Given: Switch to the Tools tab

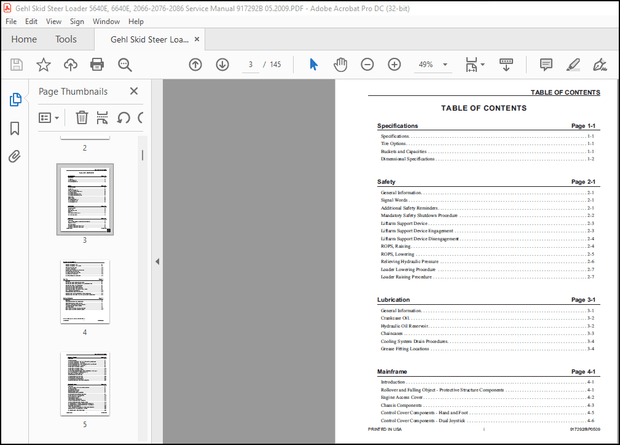Looking at the screenshot, I should click(66, 39).
